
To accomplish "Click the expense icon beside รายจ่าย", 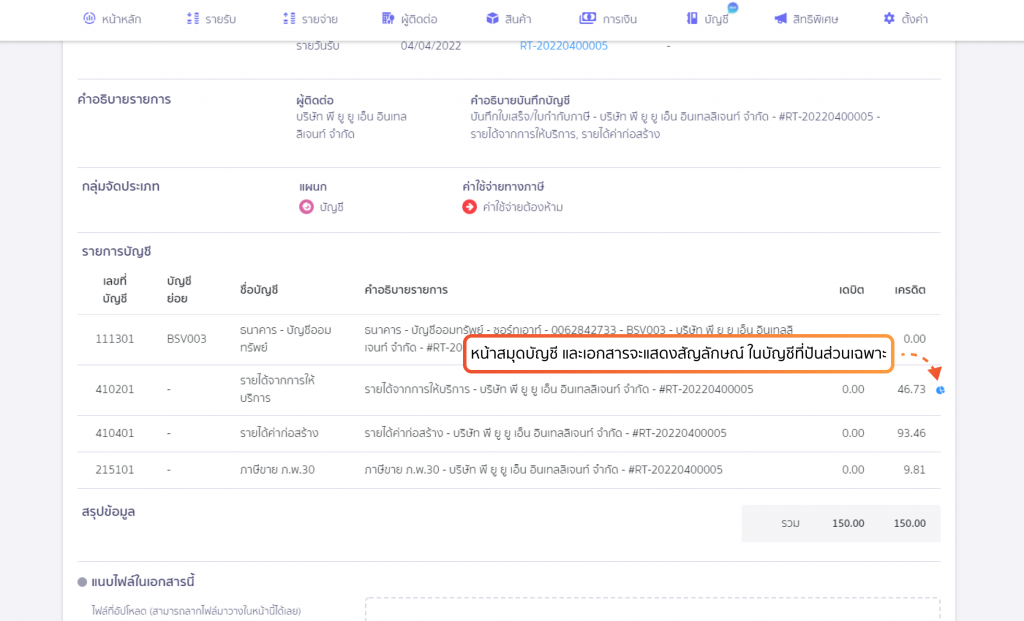I will point(289,18).
